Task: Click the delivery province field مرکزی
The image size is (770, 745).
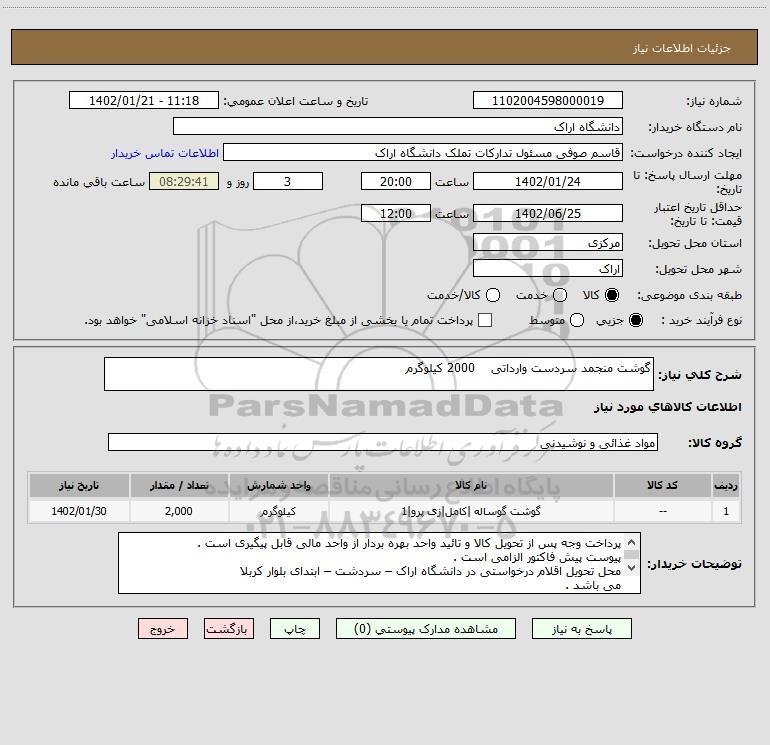Action: [548, 242]
